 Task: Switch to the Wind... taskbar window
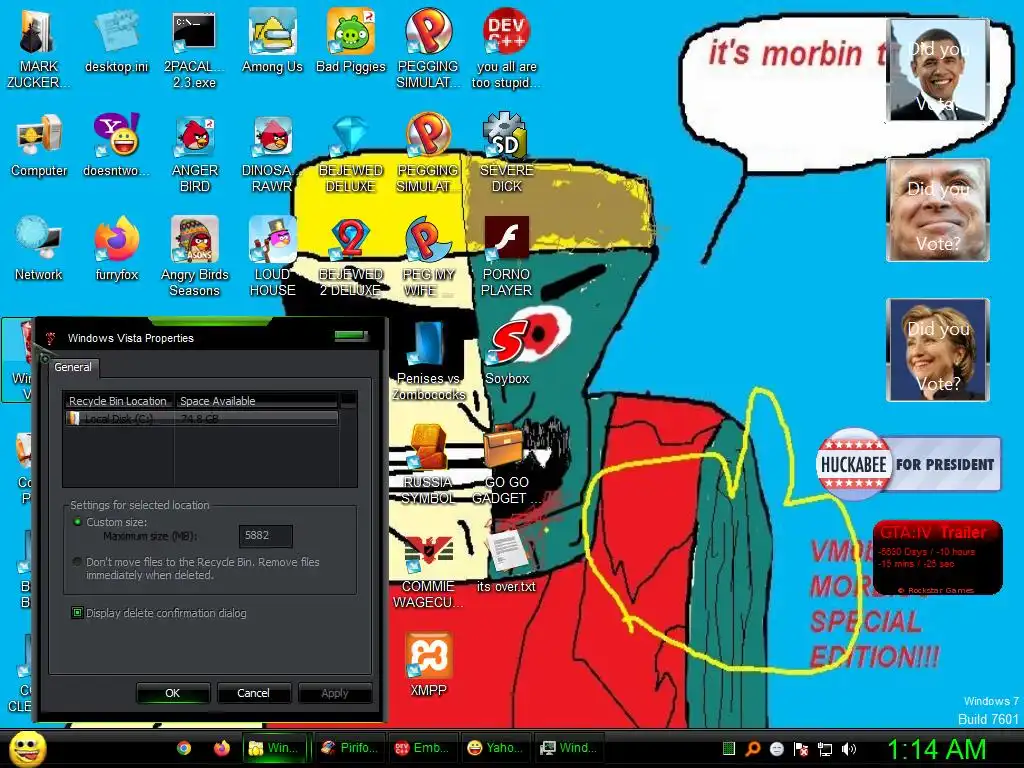click(x=569, y=748)
